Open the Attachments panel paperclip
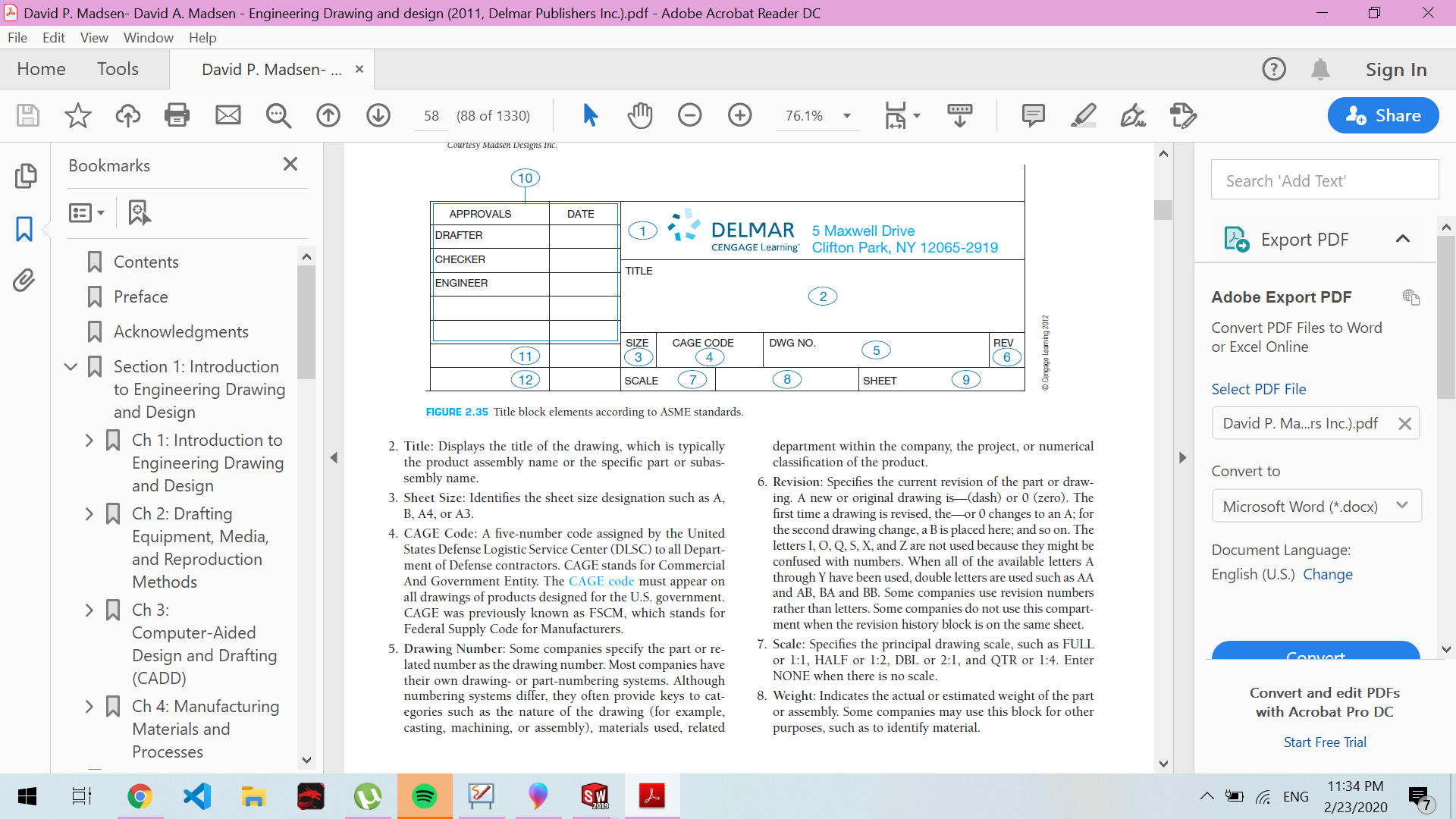1456x819 pixels. [x=24, y=281]
